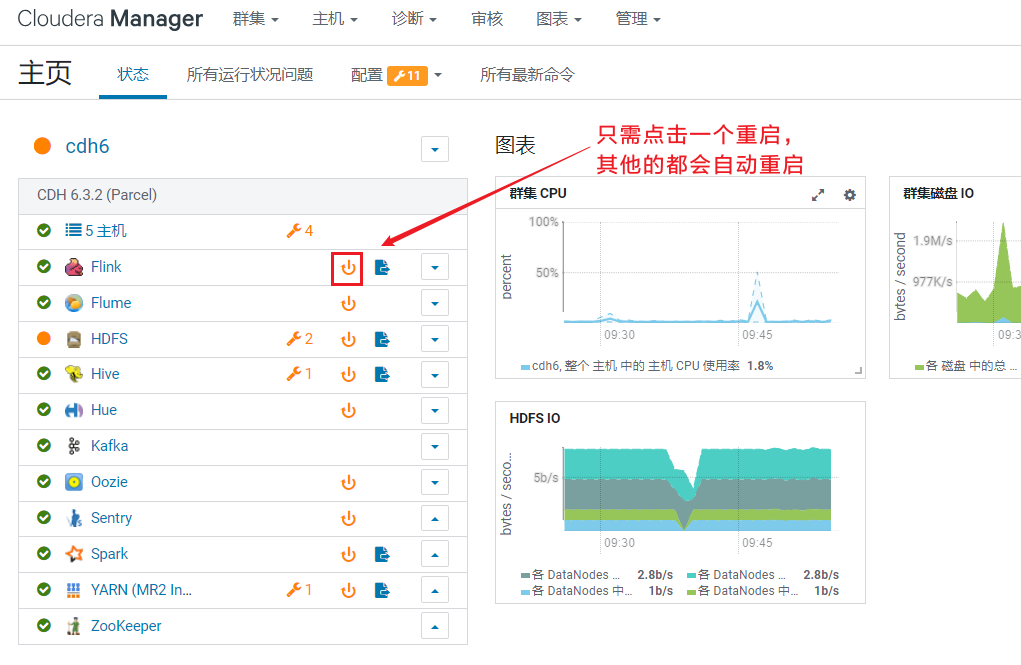Open the 群集 menu in the top bar
Screen dimensions: 1021x665
point(255,19)
